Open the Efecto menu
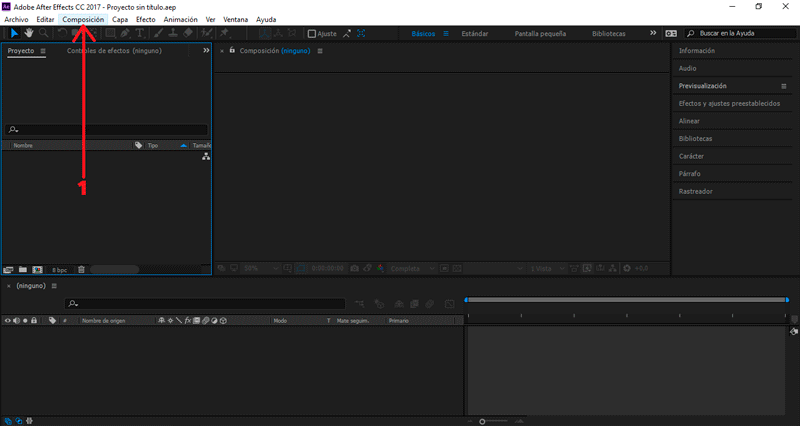Viewport: 800px width, 426px height. click(x=145, y=19)
